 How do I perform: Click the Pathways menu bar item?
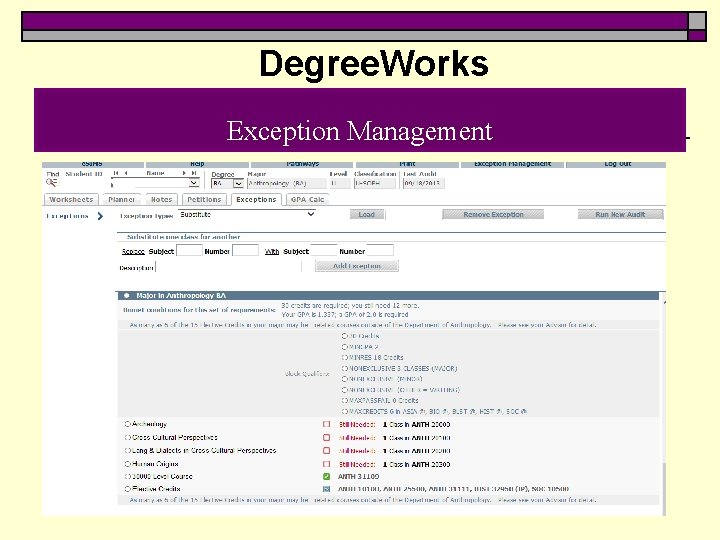click(x=302, y=164)
